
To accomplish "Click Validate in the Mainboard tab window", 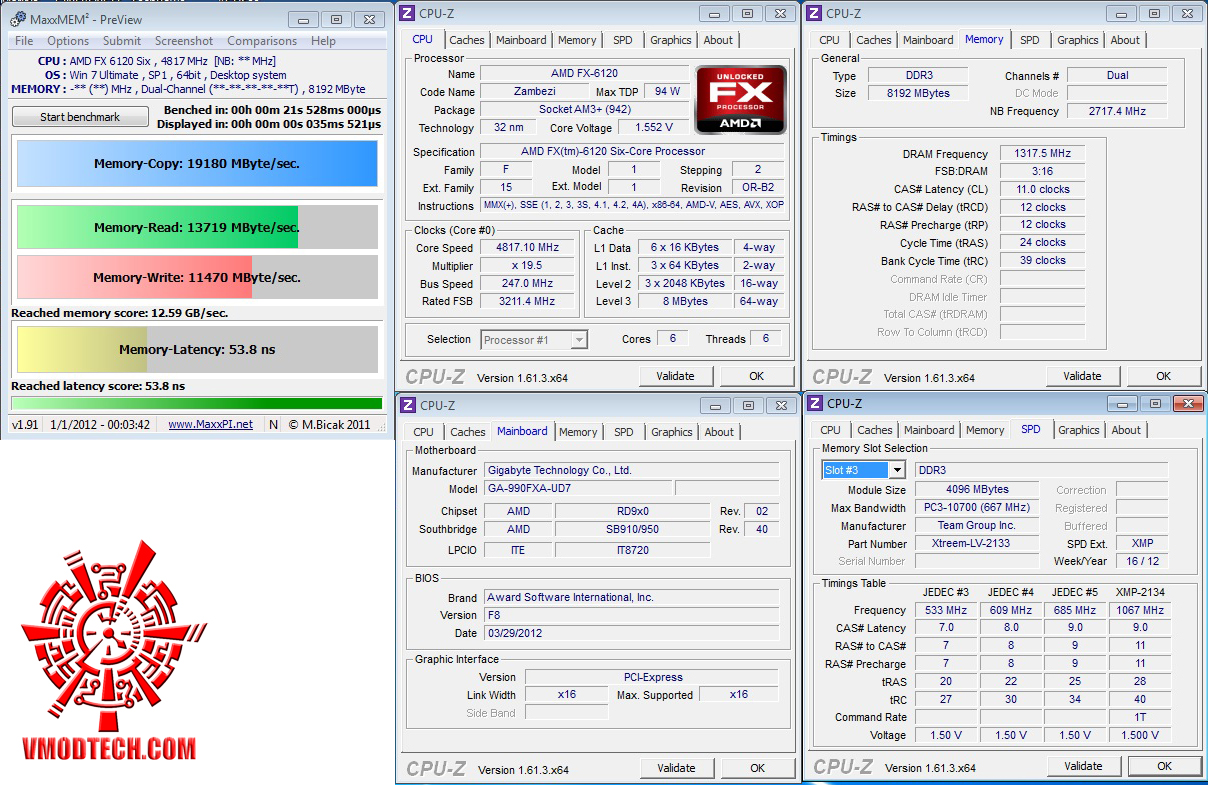I will click(x=676, y=768).
